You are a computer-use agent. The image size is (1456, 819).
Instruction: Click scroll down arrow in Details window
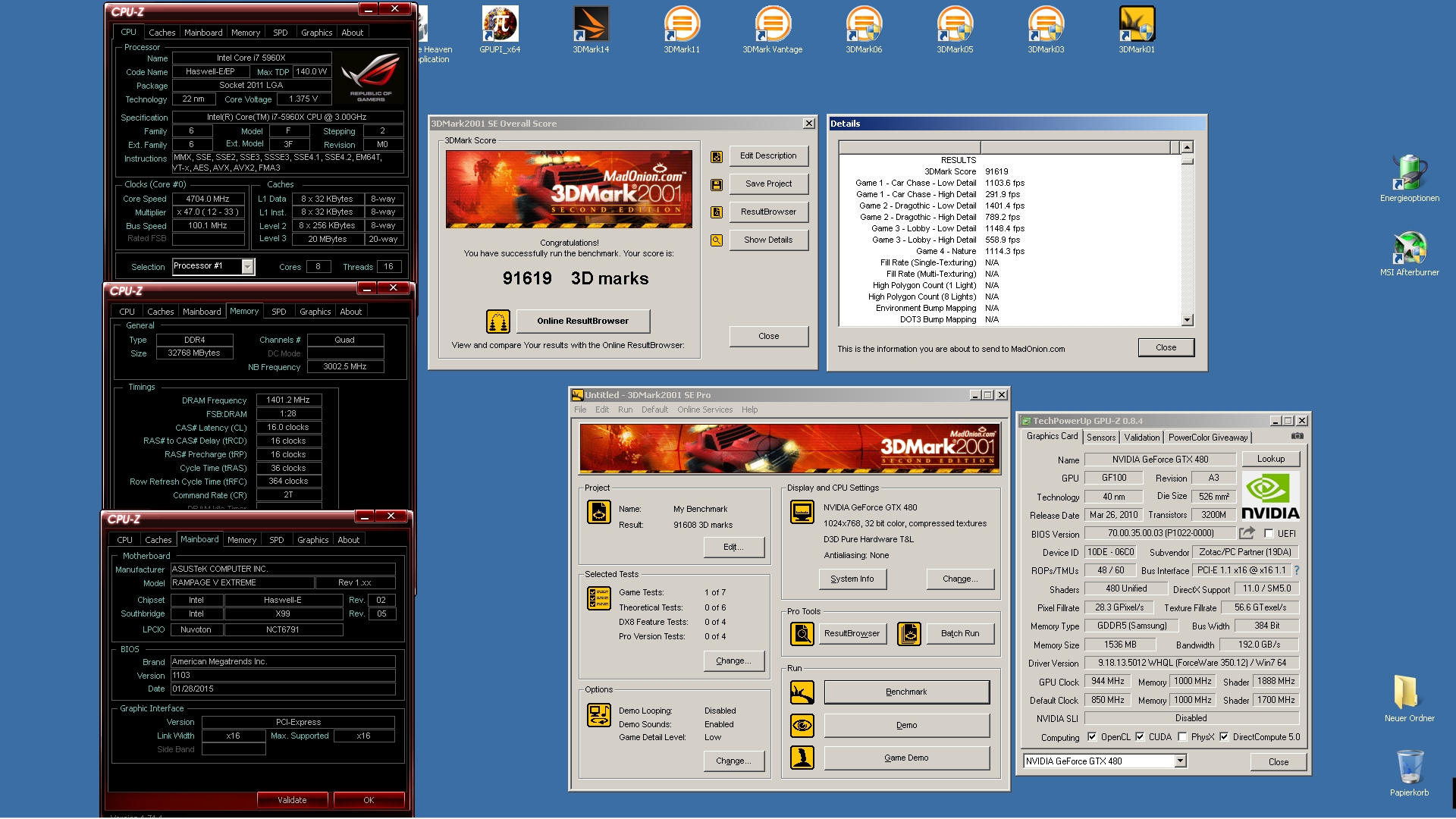pyautogui.click(x=1187, y=320)
